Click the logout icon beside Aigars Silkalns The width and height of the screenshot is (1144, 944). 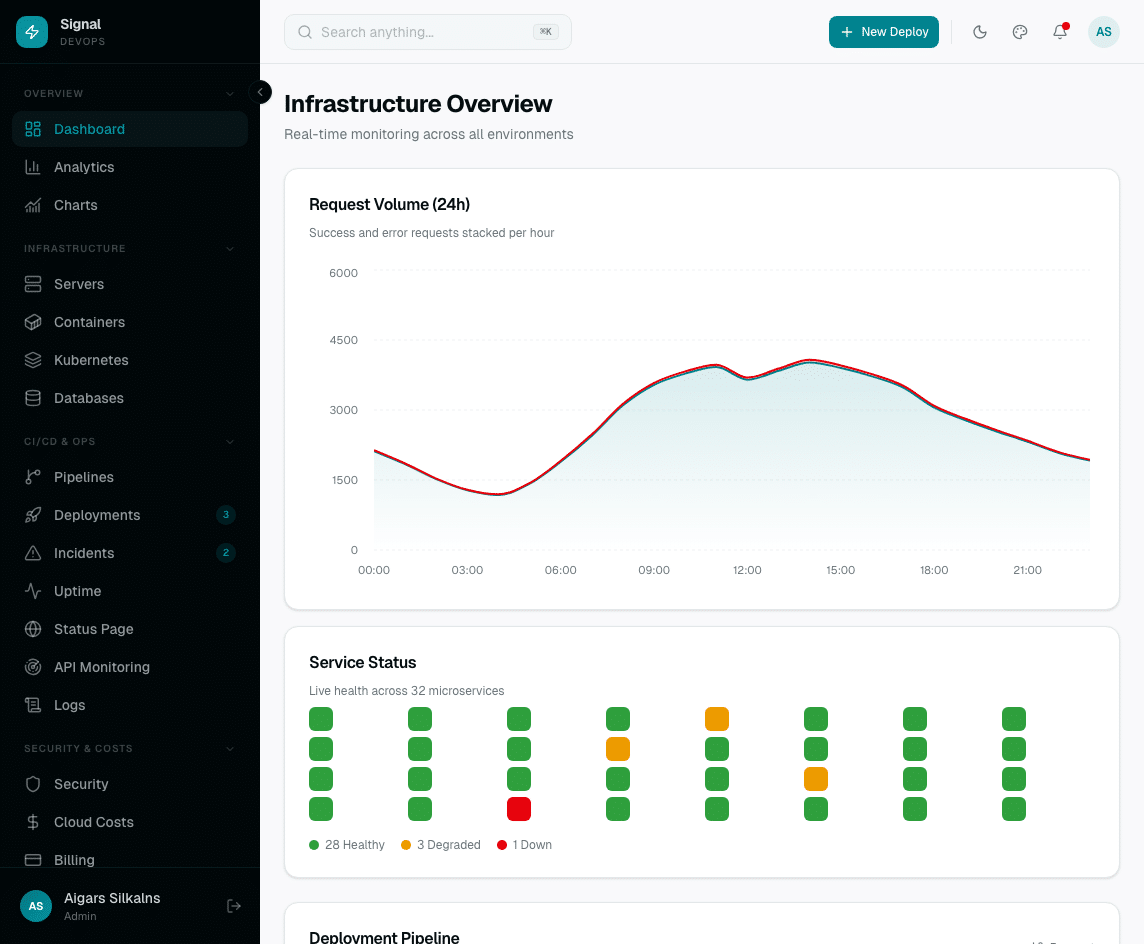[234, 906]
